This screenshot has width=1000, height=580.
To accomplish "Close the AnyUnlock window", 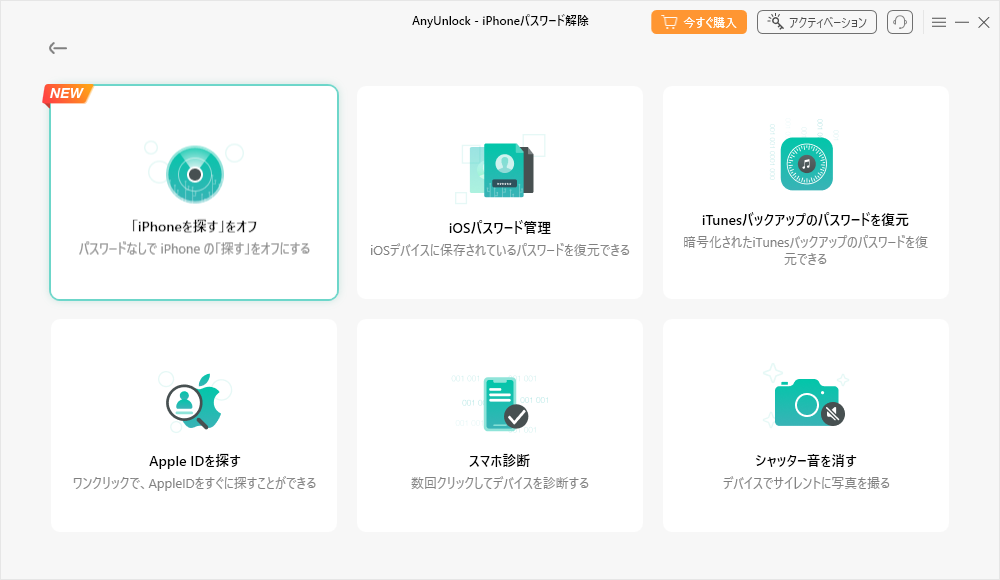I will 983,22.
